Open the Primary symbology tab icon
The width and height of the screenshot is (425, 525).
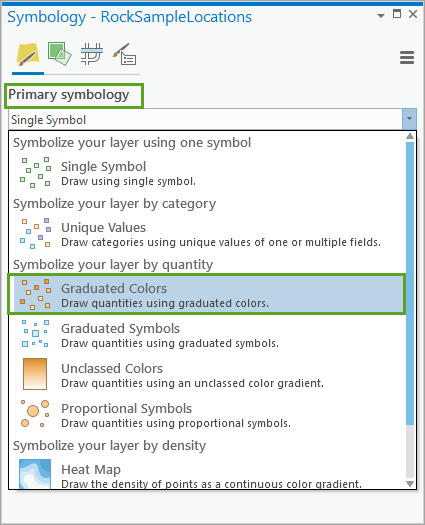click(28, 54)
